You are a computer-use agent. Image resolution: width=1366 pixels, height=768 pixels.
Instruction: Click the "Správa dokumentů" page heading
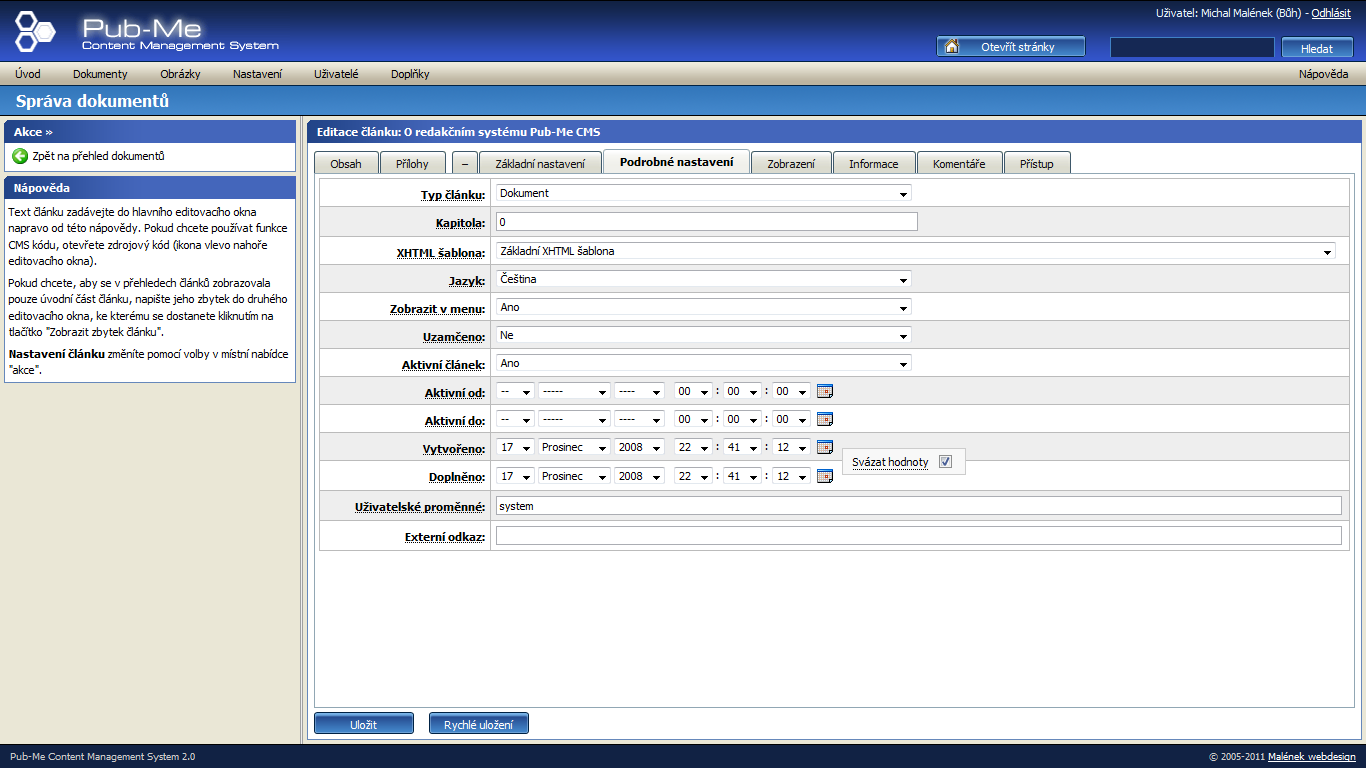pos(92,102)
